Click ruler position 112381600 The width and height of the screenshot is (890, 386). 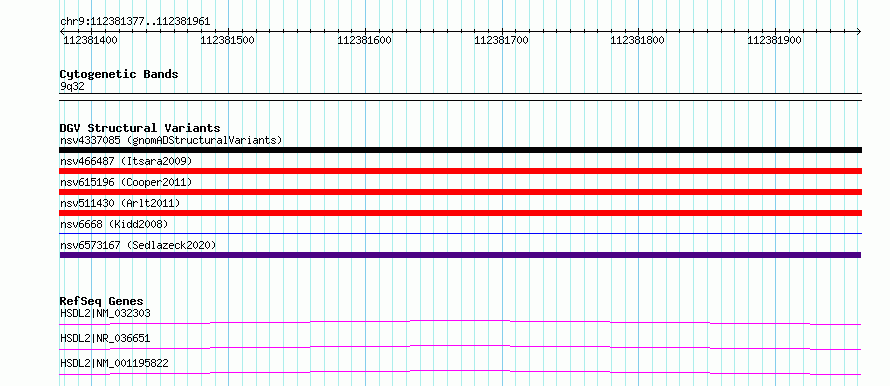[364, 40]
